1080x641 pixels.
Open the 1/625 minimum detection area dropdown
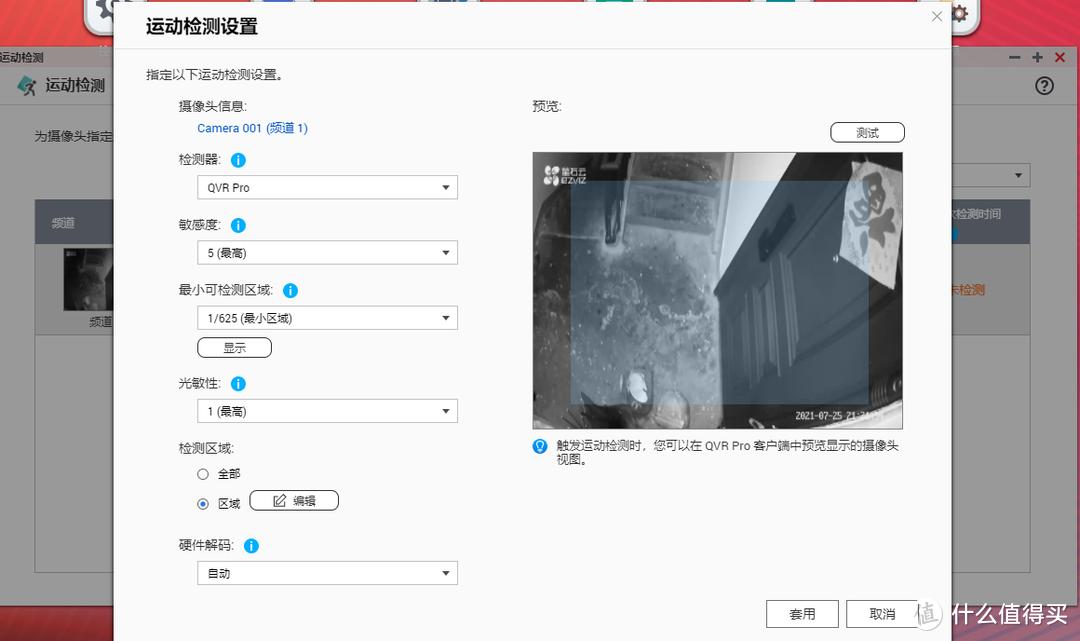tap(327, 316)
